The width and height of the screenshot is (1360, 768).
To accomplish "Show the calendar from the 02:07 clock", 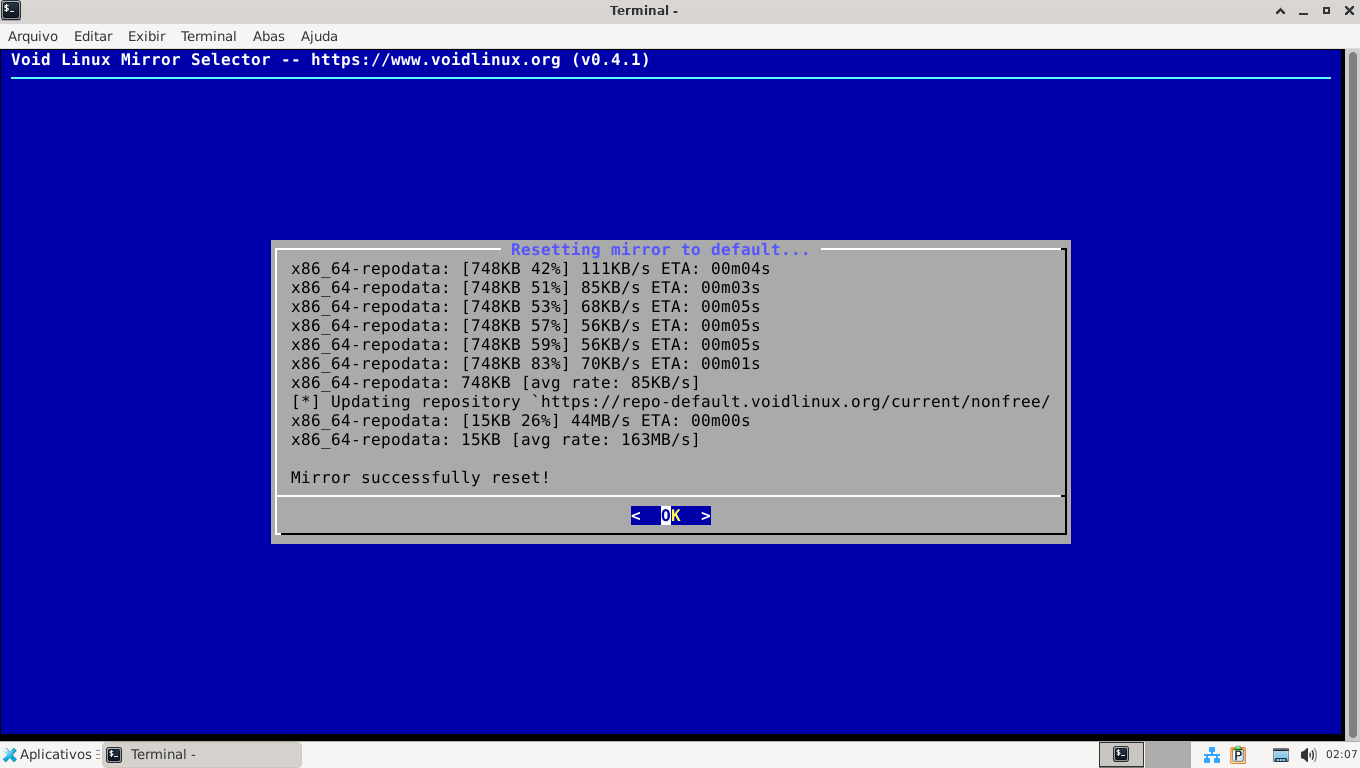I will pyautogui.click(x=1341, y=755).
